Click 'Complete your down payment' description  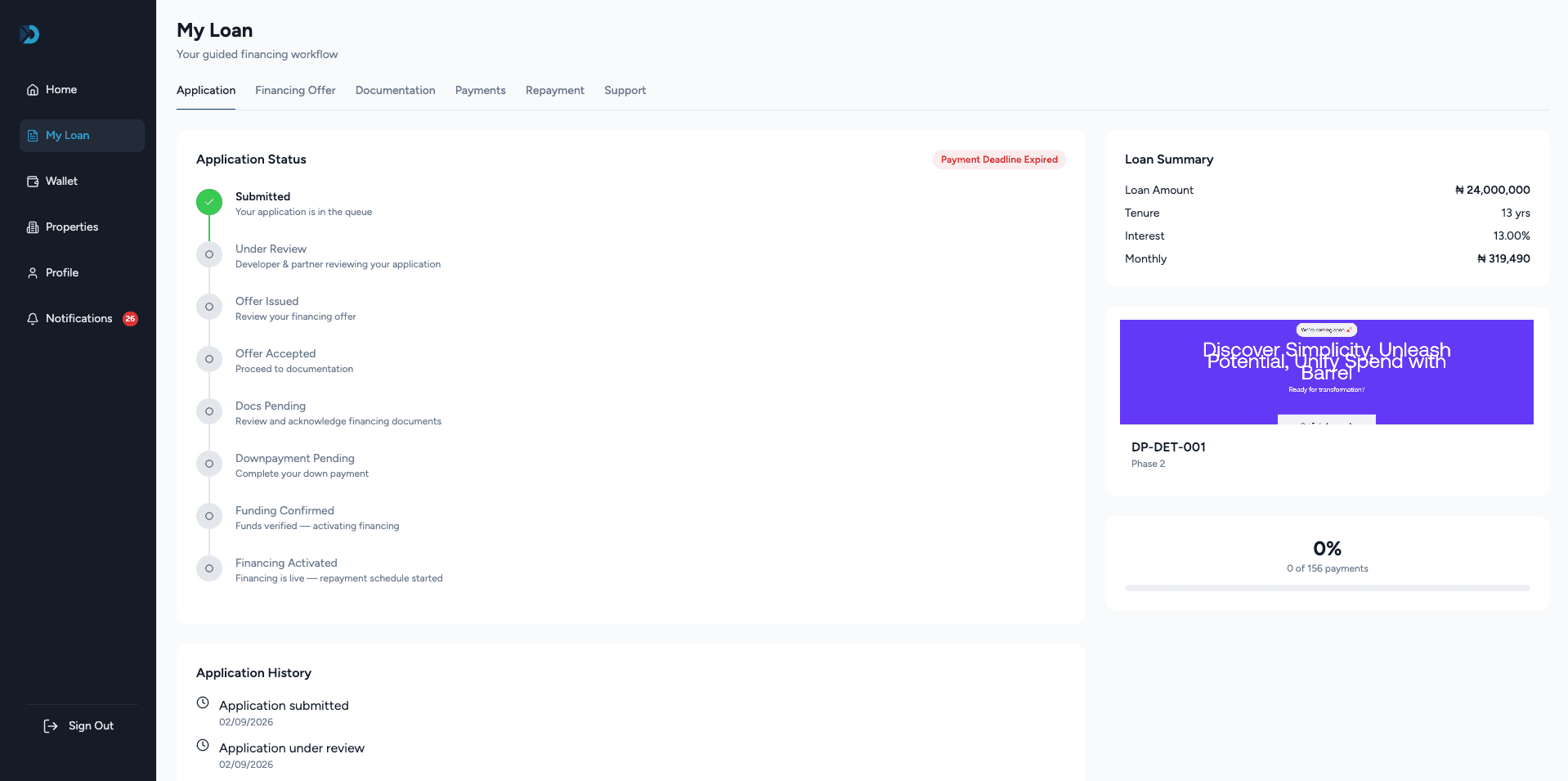pyautogui.click(x=302, y=474)
